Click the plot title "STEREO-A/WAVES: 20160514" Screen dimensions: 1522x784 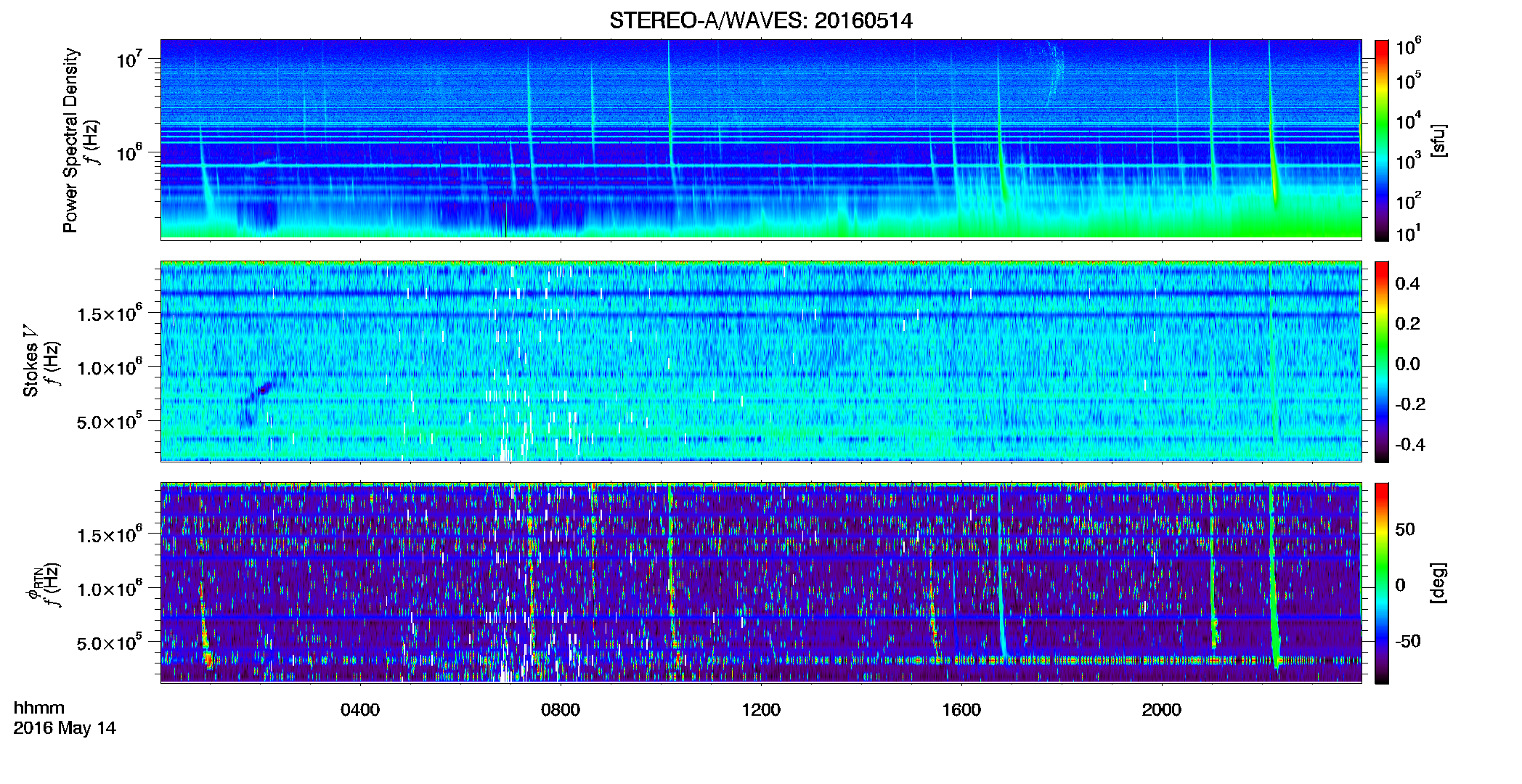click(760, 20)
